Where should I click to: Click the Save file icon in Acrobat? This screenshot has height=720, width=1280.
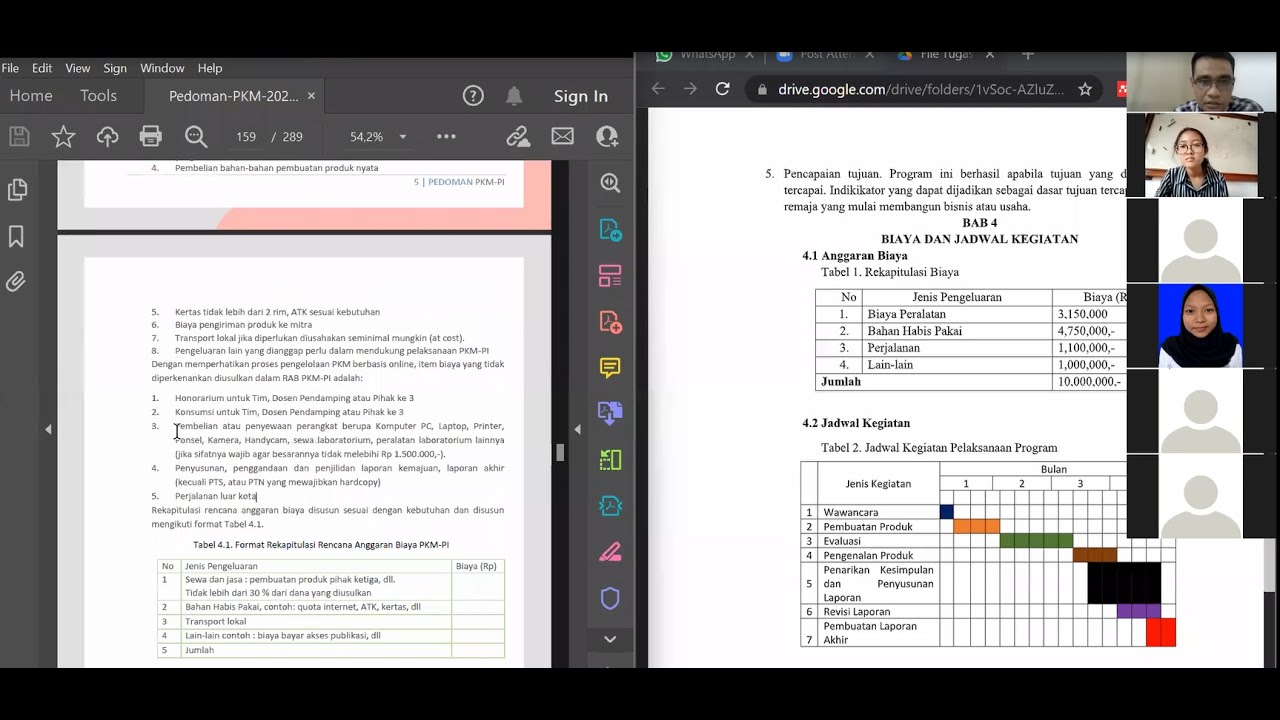[x=18, y=136]
